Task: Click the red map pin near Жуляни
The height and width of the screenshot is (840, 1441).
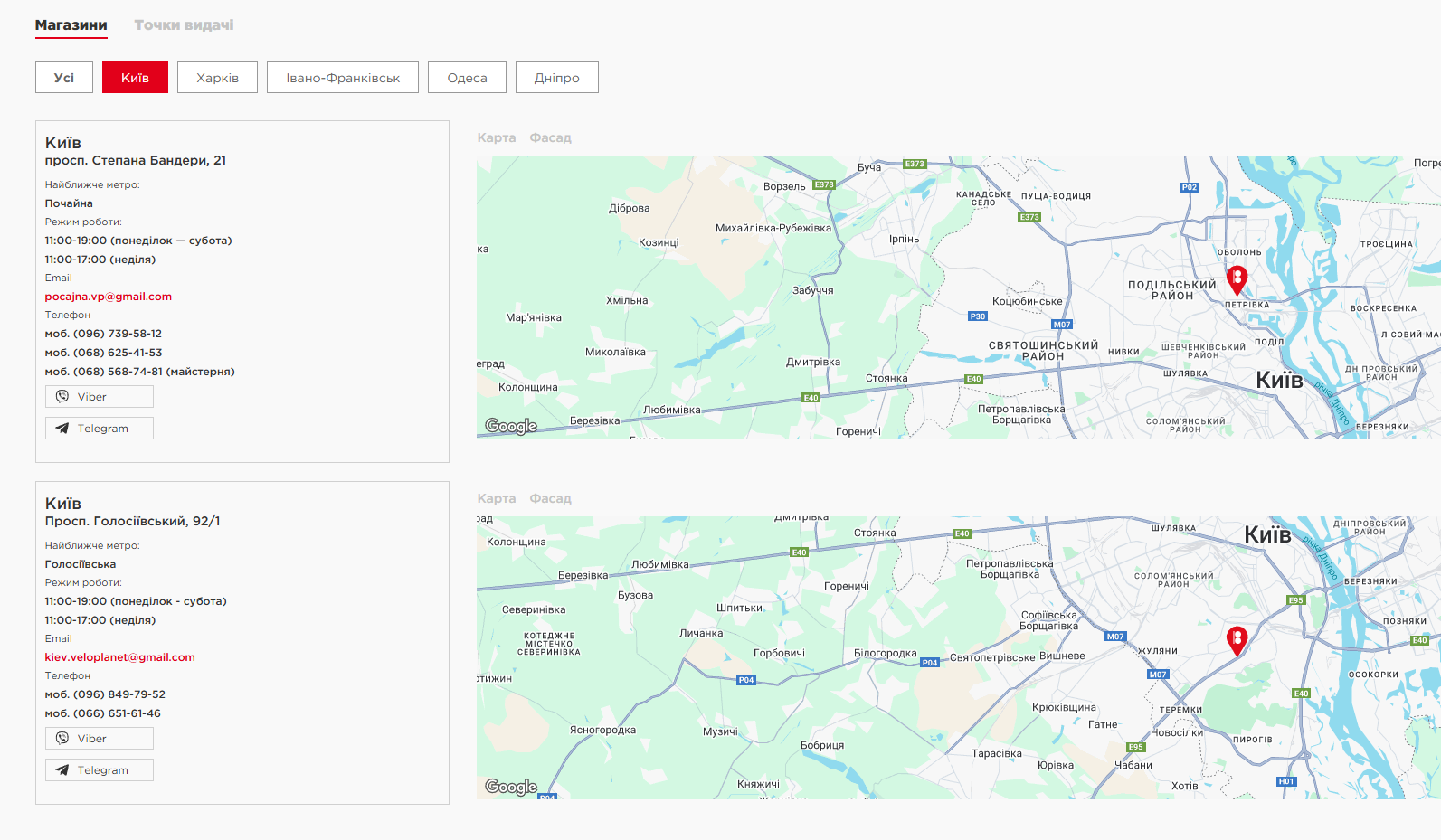Action: (x=1237, y=641)
